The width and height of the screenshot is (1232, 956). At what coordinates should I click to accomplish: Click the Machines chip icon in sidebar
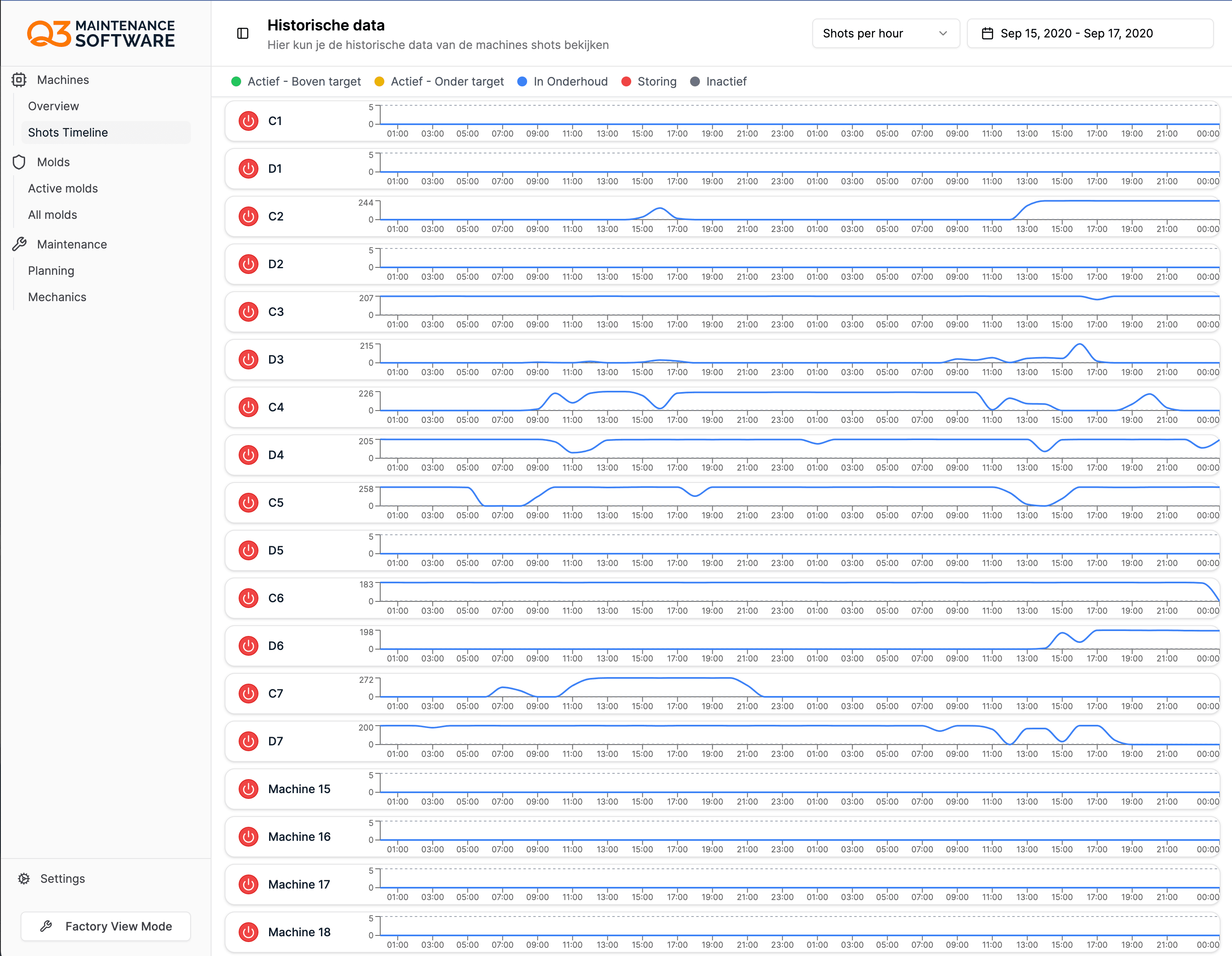point(19,80)
